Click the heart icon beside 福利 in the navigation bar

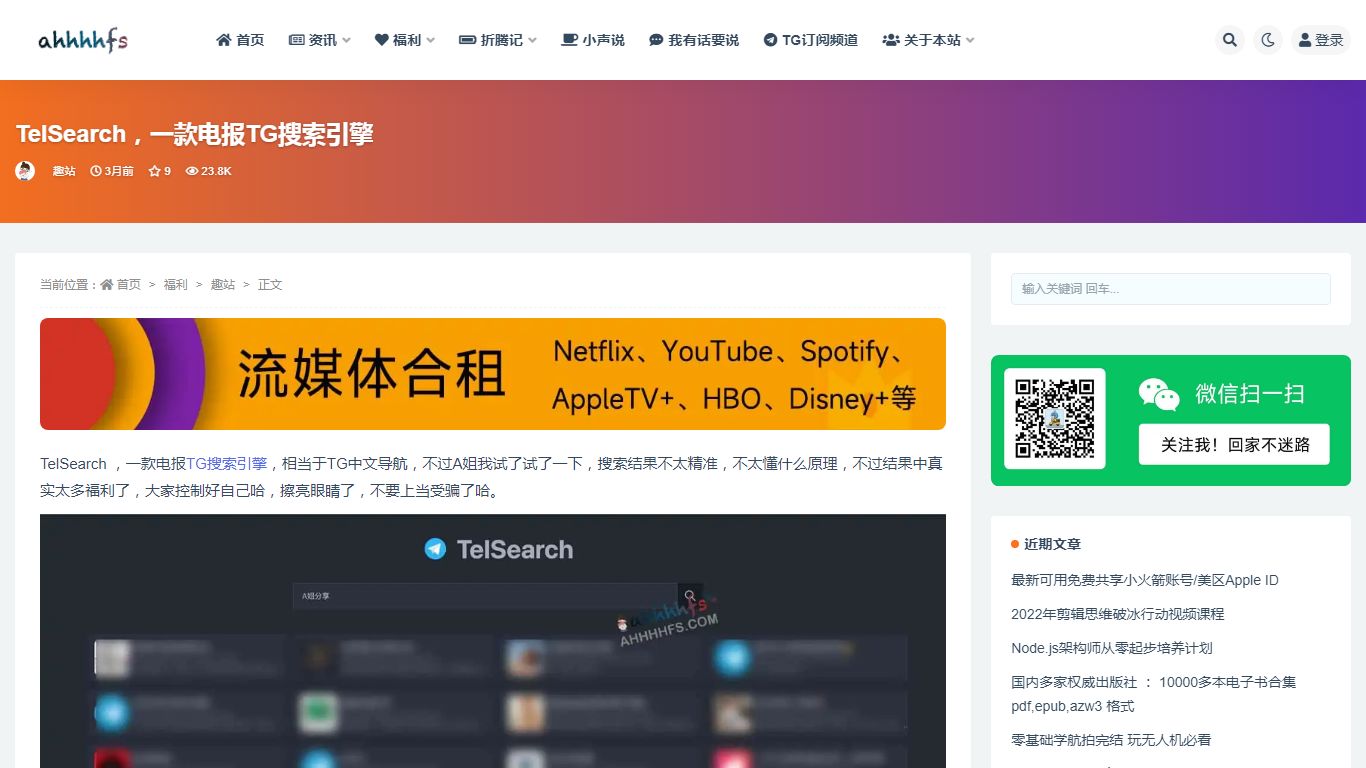382,40
